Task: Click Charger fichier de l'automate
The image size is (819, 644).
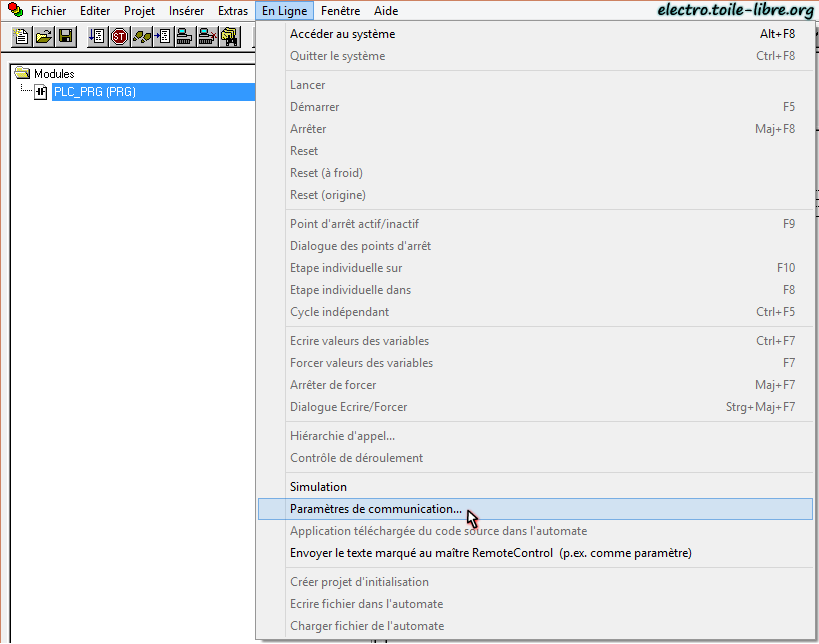Action: 535,625
